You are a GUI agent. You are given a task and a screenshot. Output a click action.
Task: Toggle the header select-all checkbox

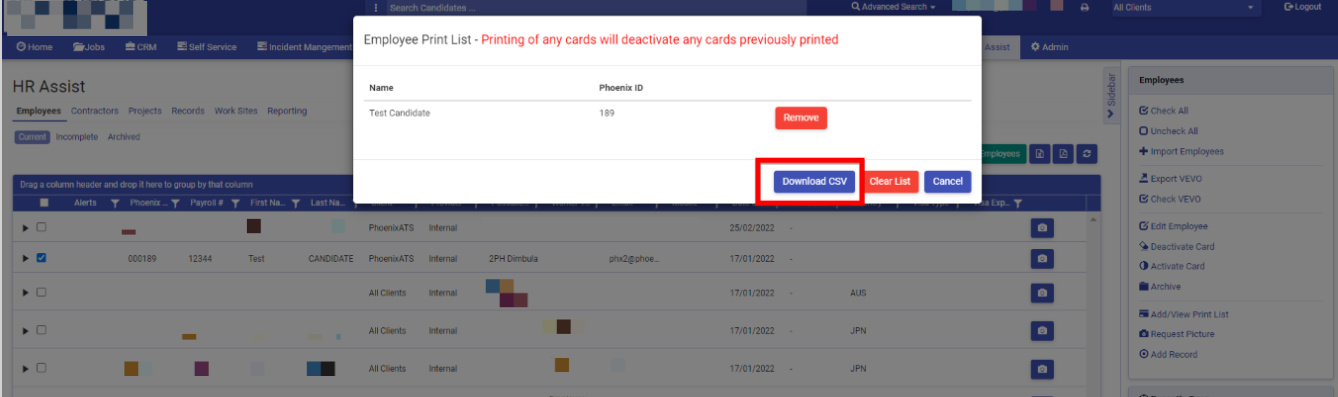point(43,203)
